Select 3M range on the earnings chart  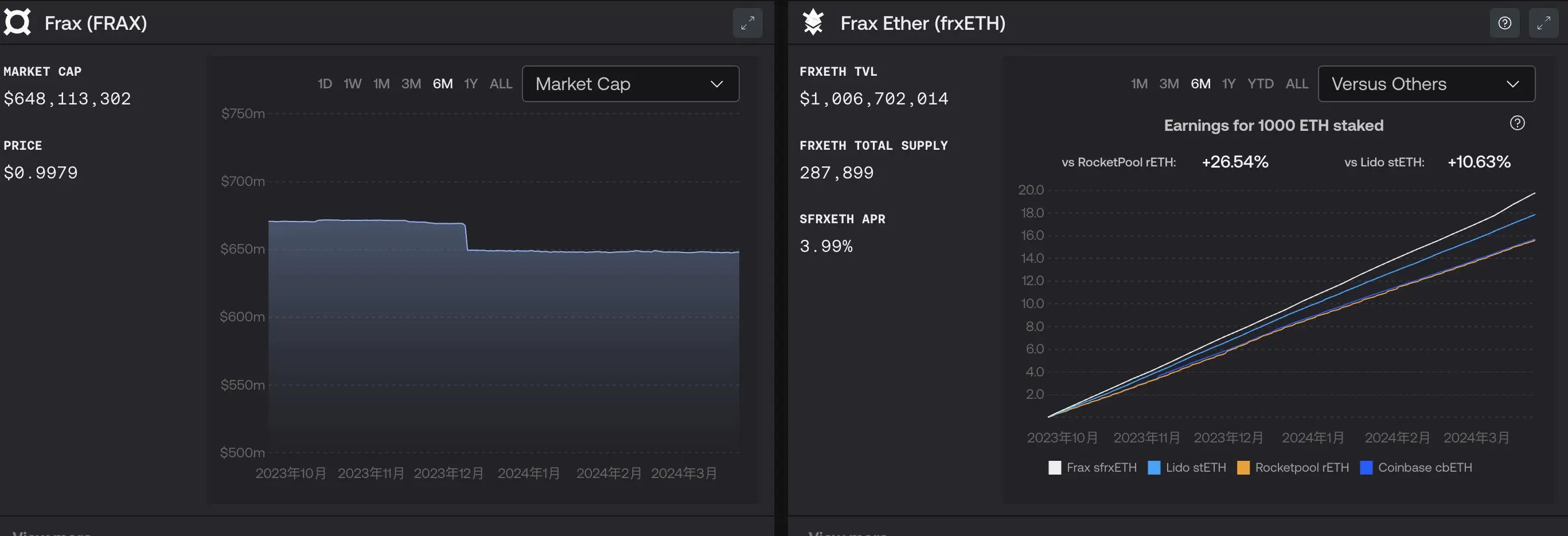[x=1168, y=83]
